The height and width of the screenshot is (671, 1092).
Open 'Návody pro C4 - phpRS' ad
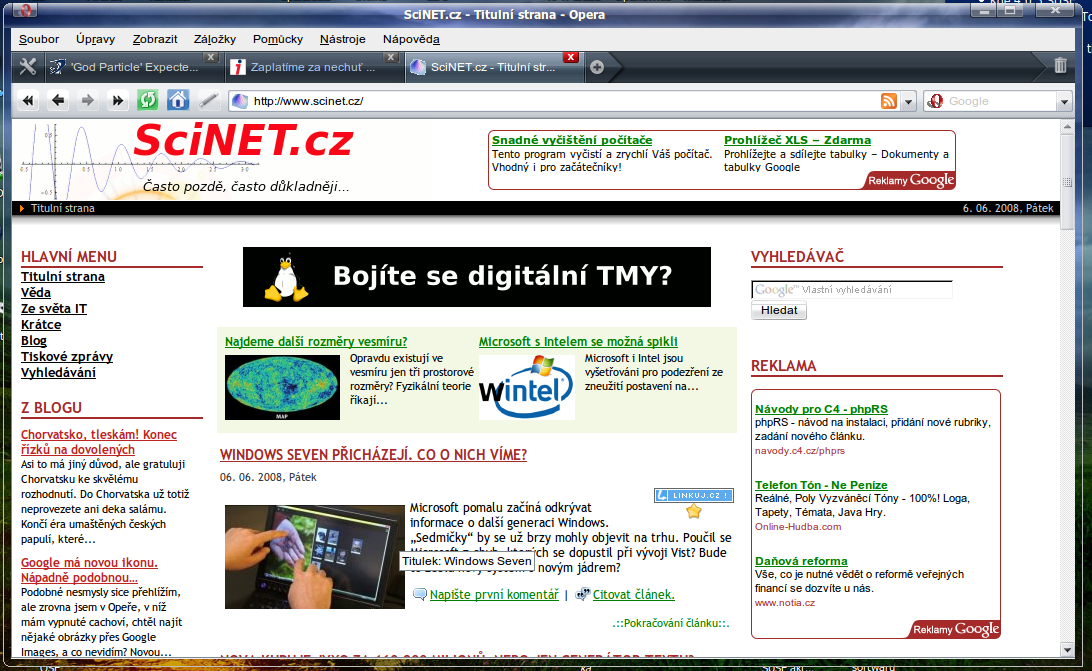[x=821, y=409]
